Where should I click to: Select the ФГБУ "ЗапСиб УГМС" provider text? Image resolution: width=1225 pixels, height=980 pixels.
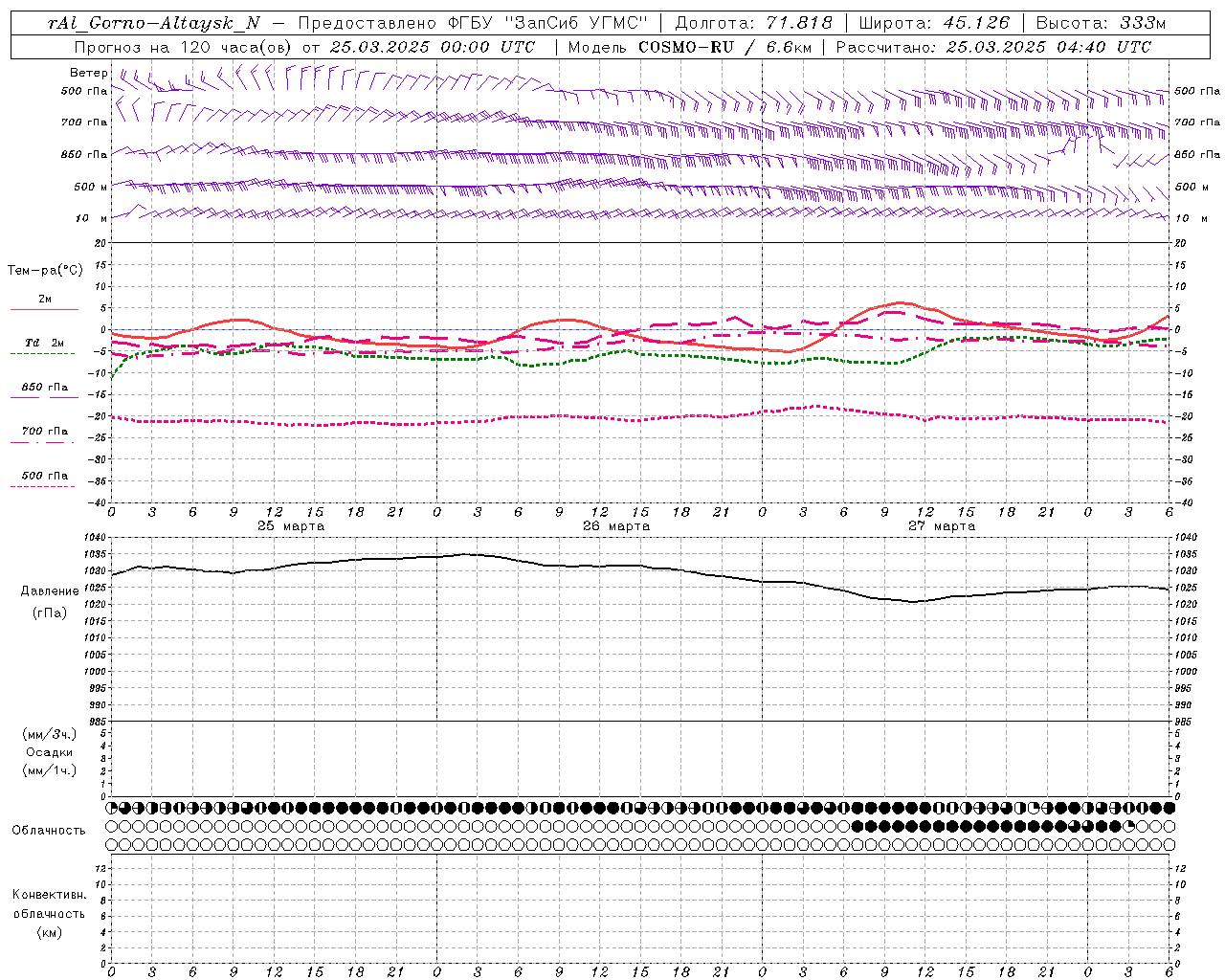(548, 23)
